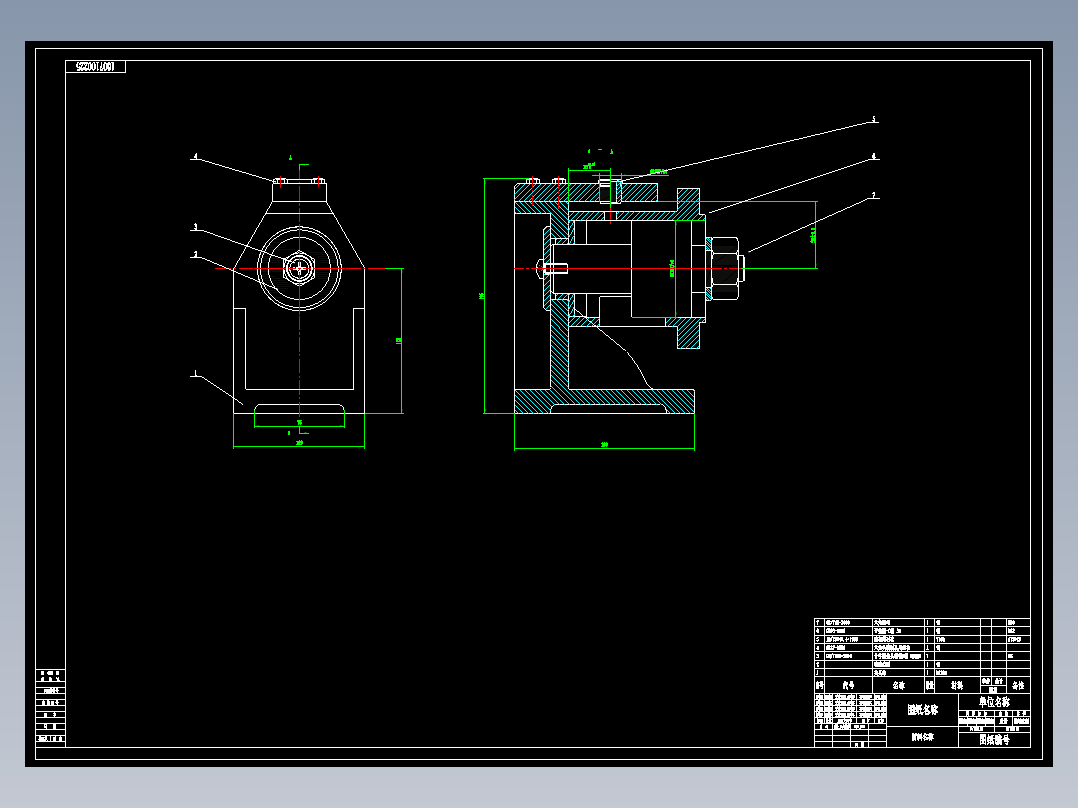Click the height dimension right of front view
1078x808 pixels.
pos(399,340)
